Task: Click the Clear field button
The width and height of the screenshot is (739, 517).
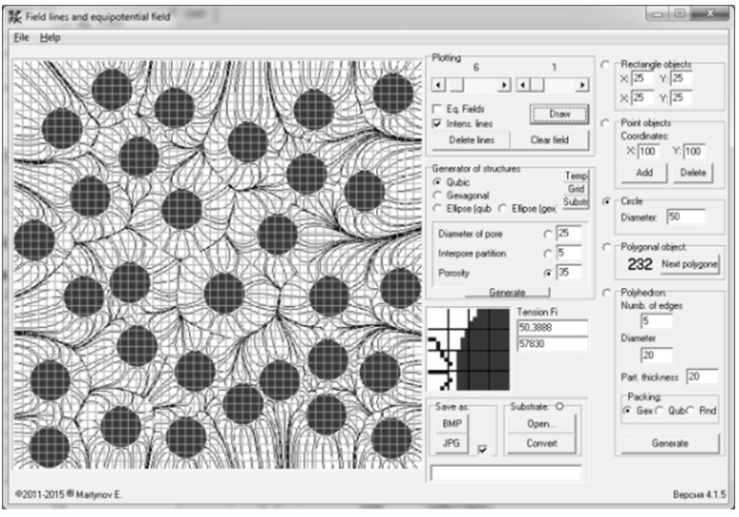Action: coord(549,141)
